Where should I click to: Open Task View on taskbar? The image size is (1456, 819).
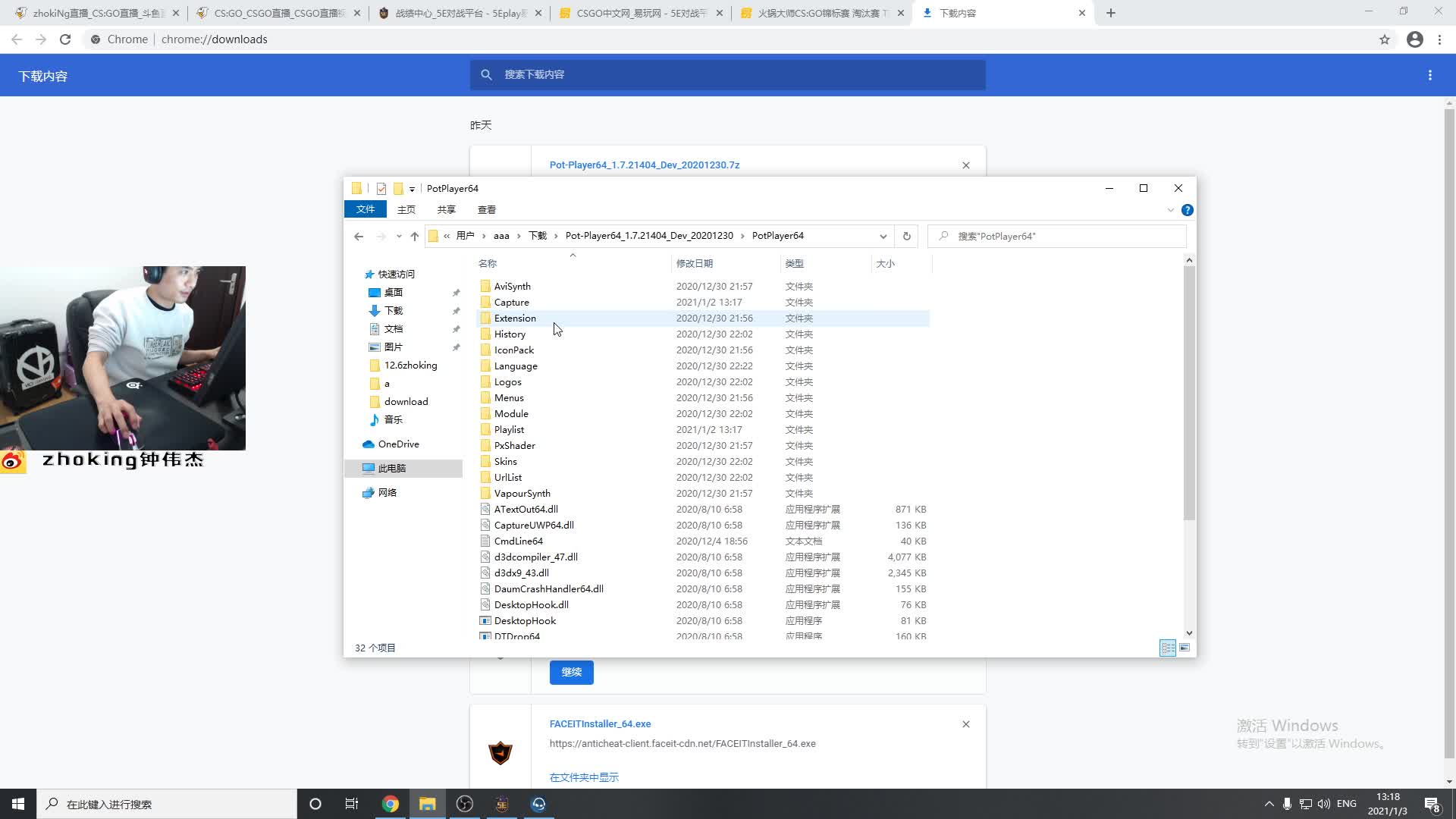click(352, 804)
